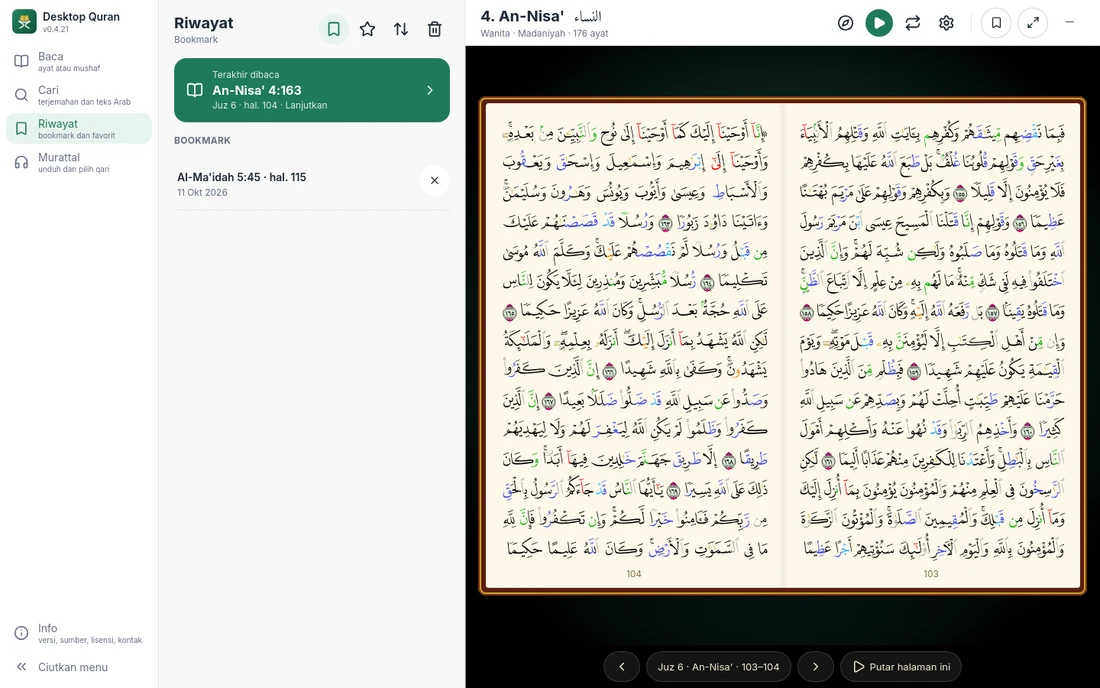This screenshot has width=1100, height=688.
Task: Delete history with the trash icon
Action: click(x=435, y=29)
